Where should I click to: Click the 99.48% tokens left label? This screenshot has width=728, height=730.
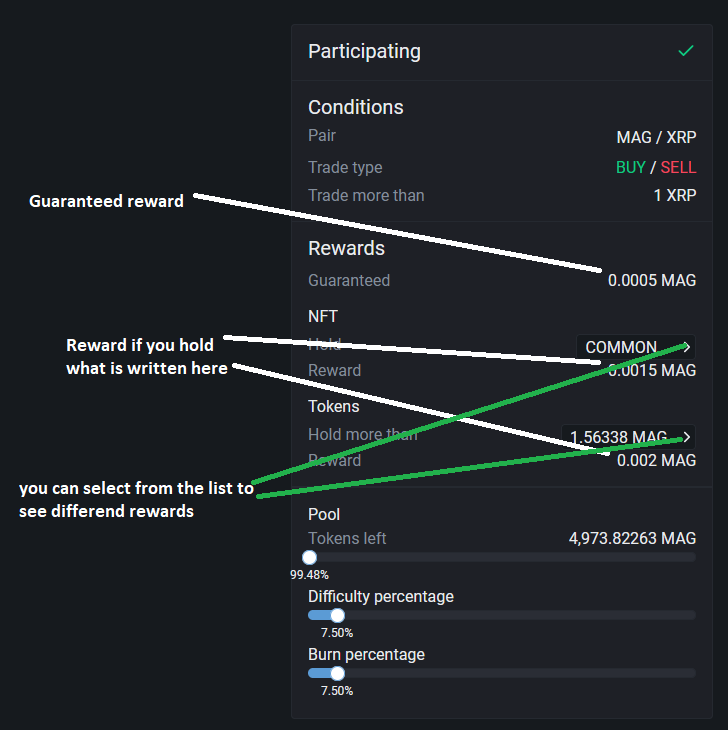coord(309,575)
